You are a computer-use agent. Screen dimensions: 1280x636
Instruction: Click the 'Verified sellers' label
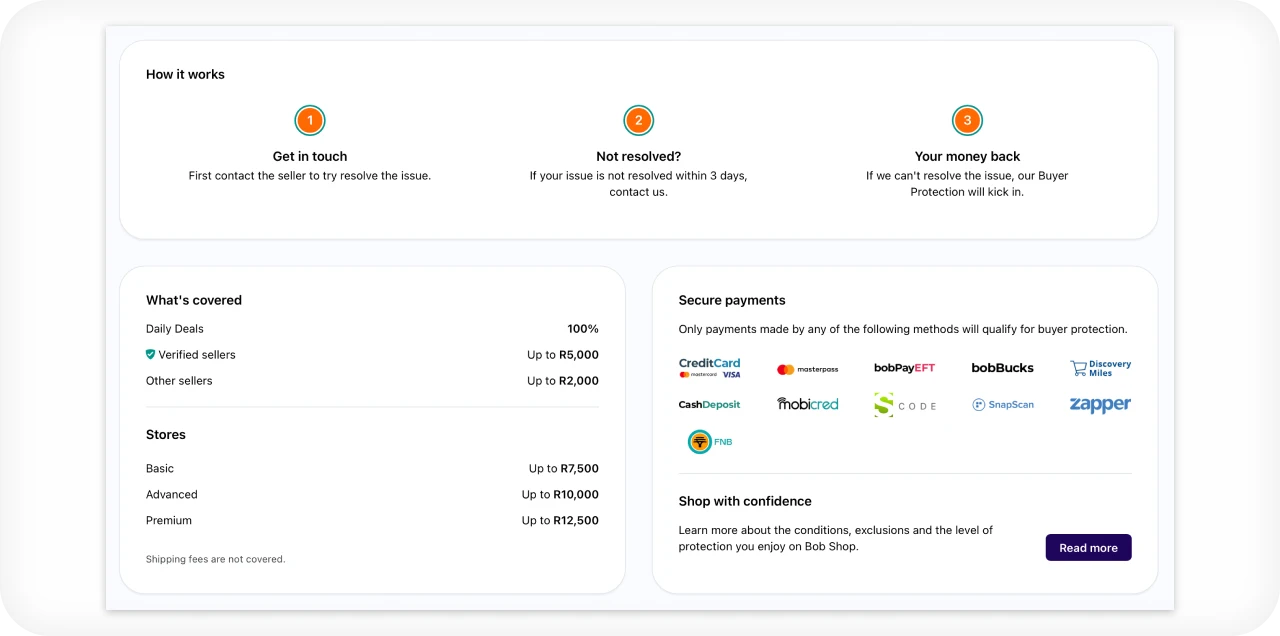point(197,354)
